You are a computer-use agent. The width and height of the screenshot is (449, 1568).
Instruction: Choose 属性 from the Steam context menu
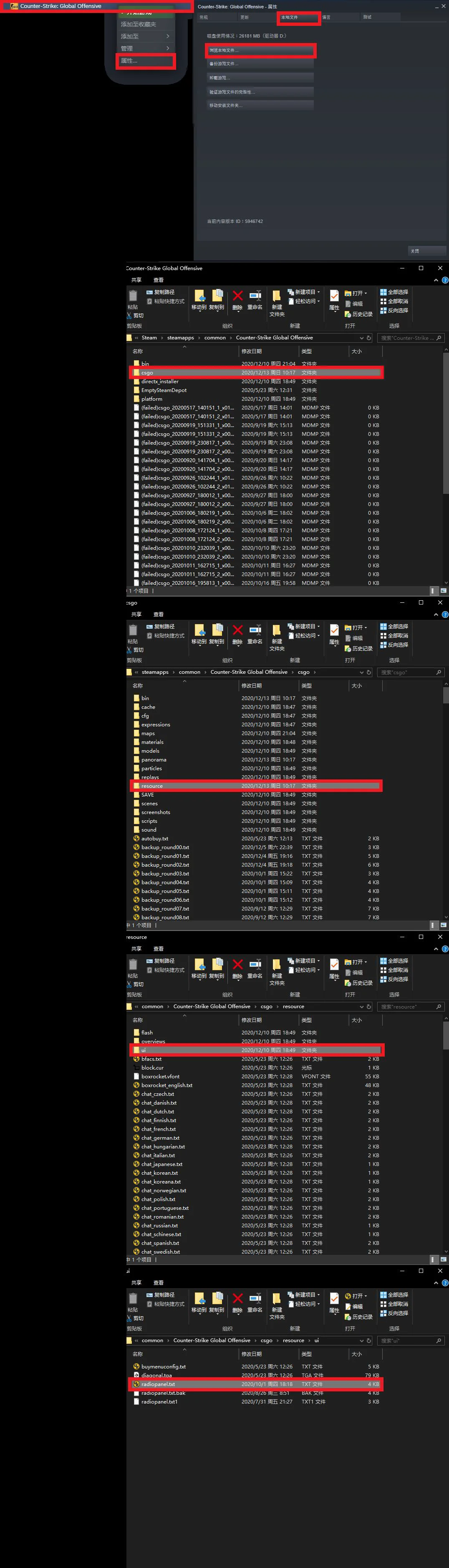(x=145, y=61)
